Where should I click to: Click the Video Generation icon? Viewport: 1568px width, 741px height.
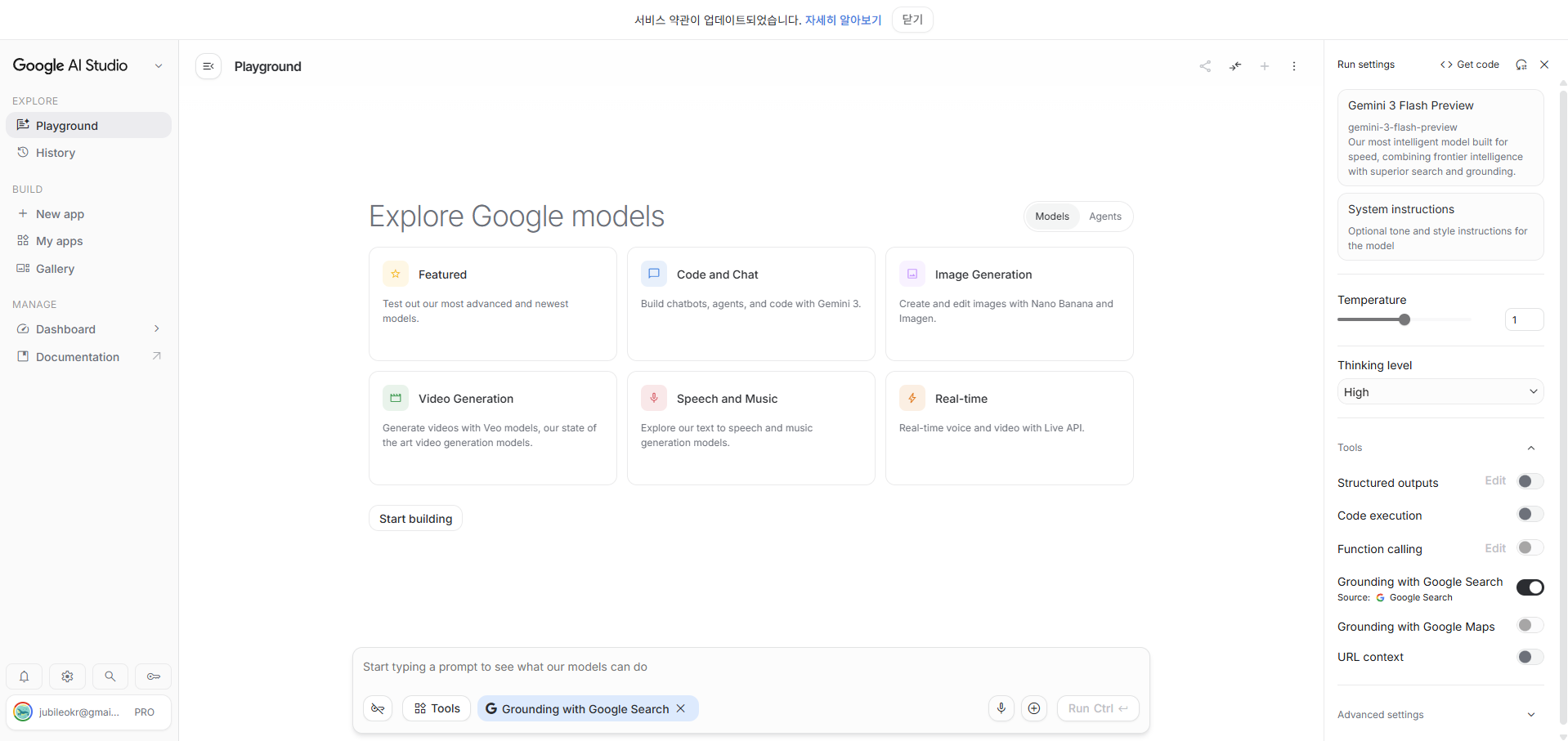point(396,398)
